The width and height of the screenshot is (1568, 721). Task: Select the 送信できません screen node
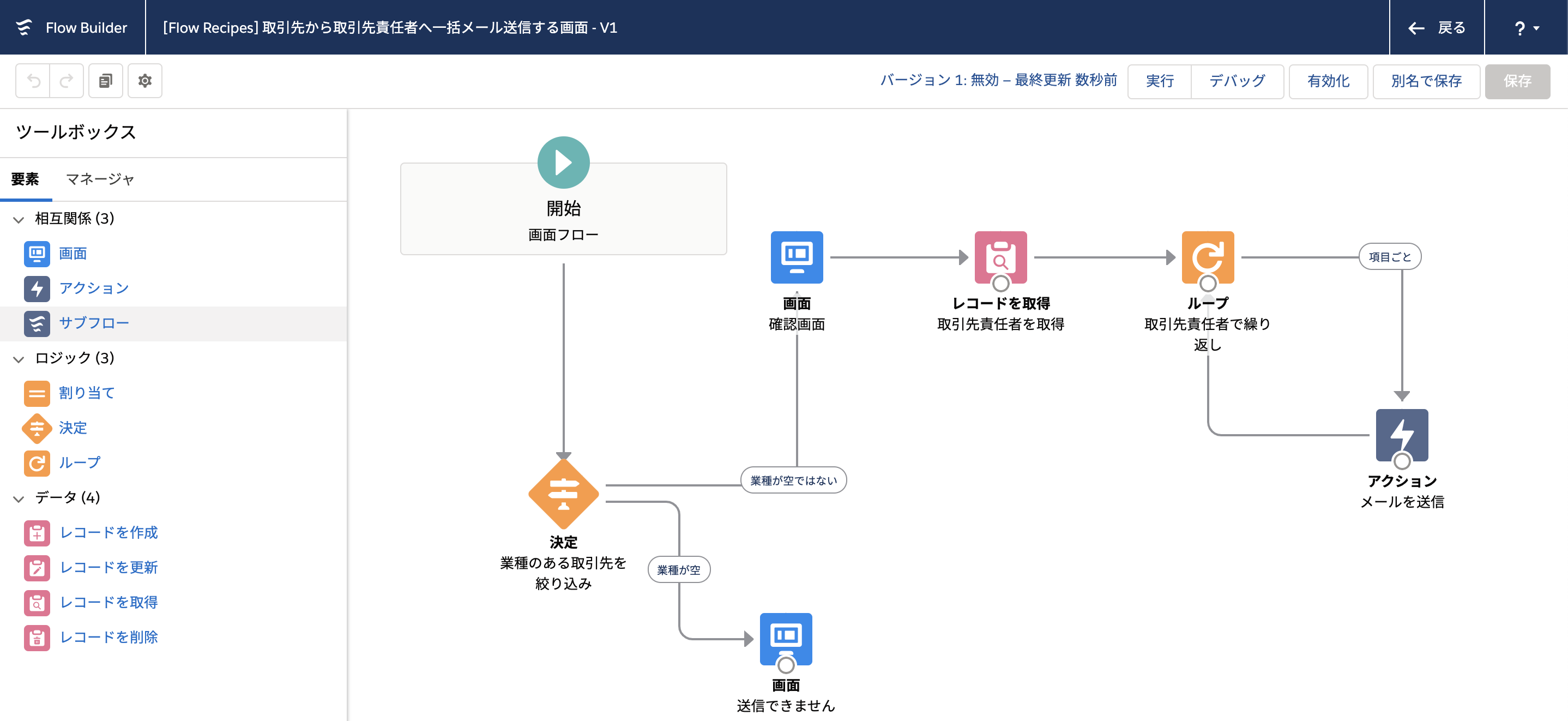[x=785, y=639]
